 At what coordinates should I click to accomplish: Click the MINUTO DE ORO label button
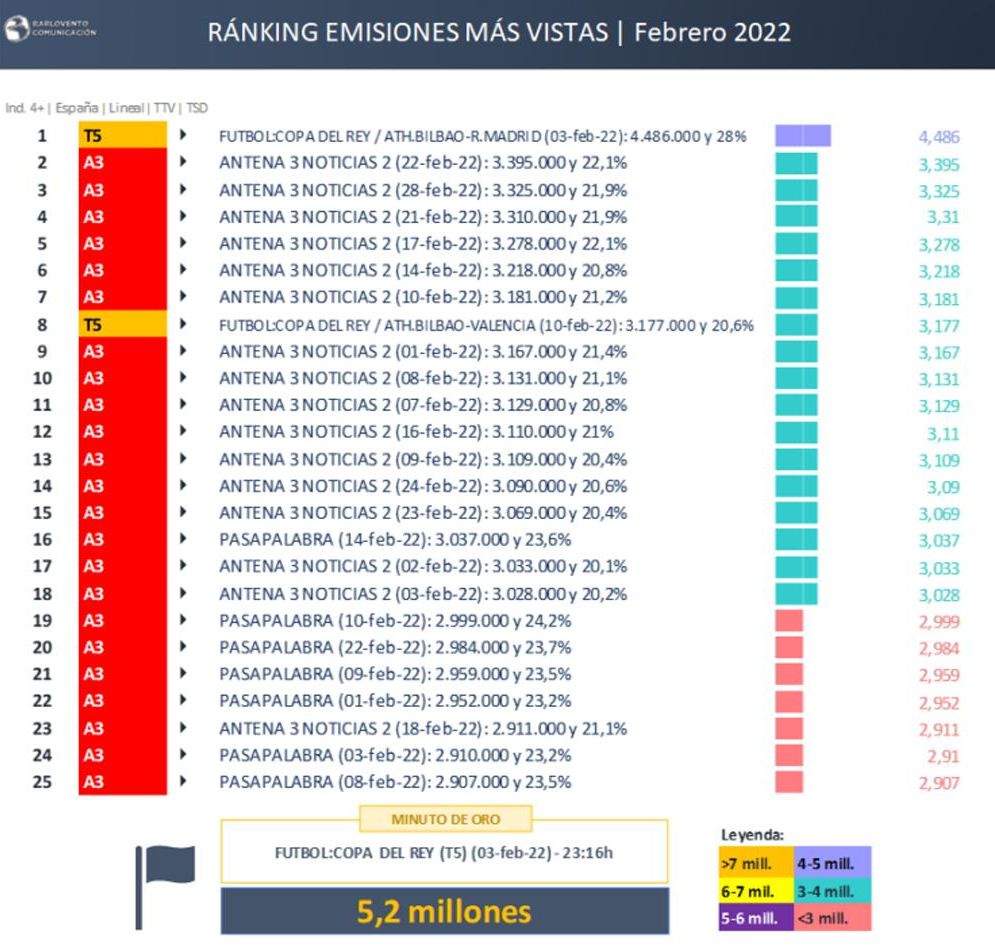pos(443,819)
